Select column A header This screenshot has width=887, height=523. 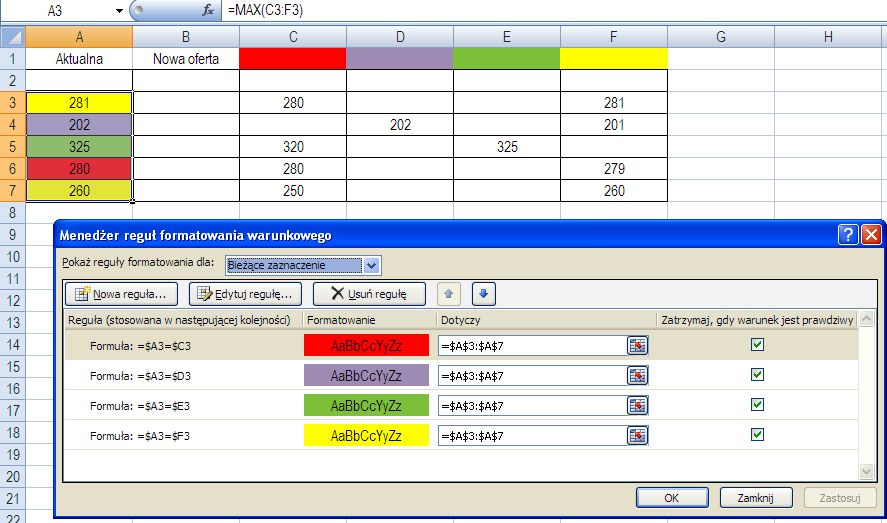click(79, 37)
